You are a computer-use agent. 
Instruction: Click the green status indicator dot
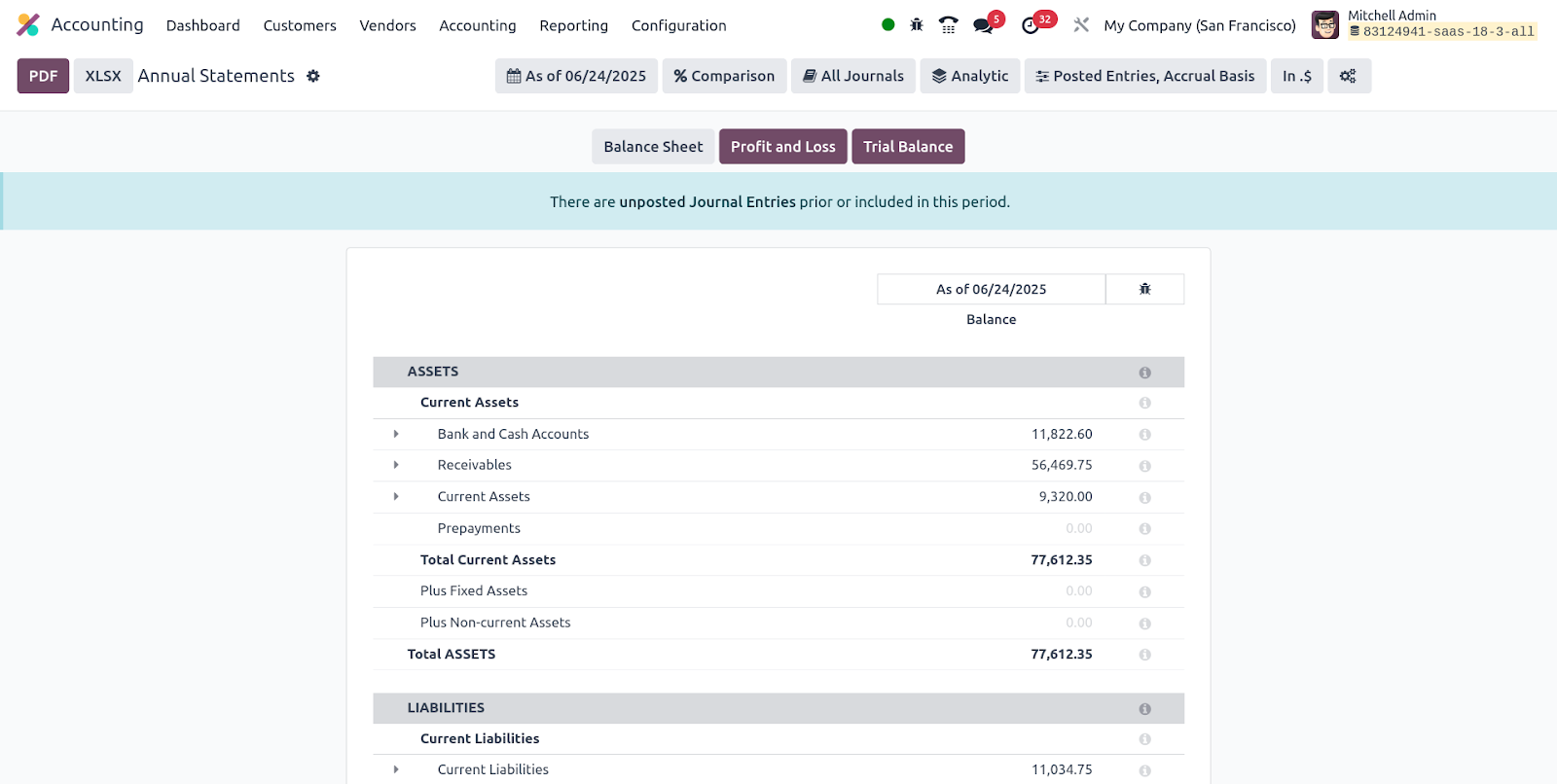[x=887, y=25]
